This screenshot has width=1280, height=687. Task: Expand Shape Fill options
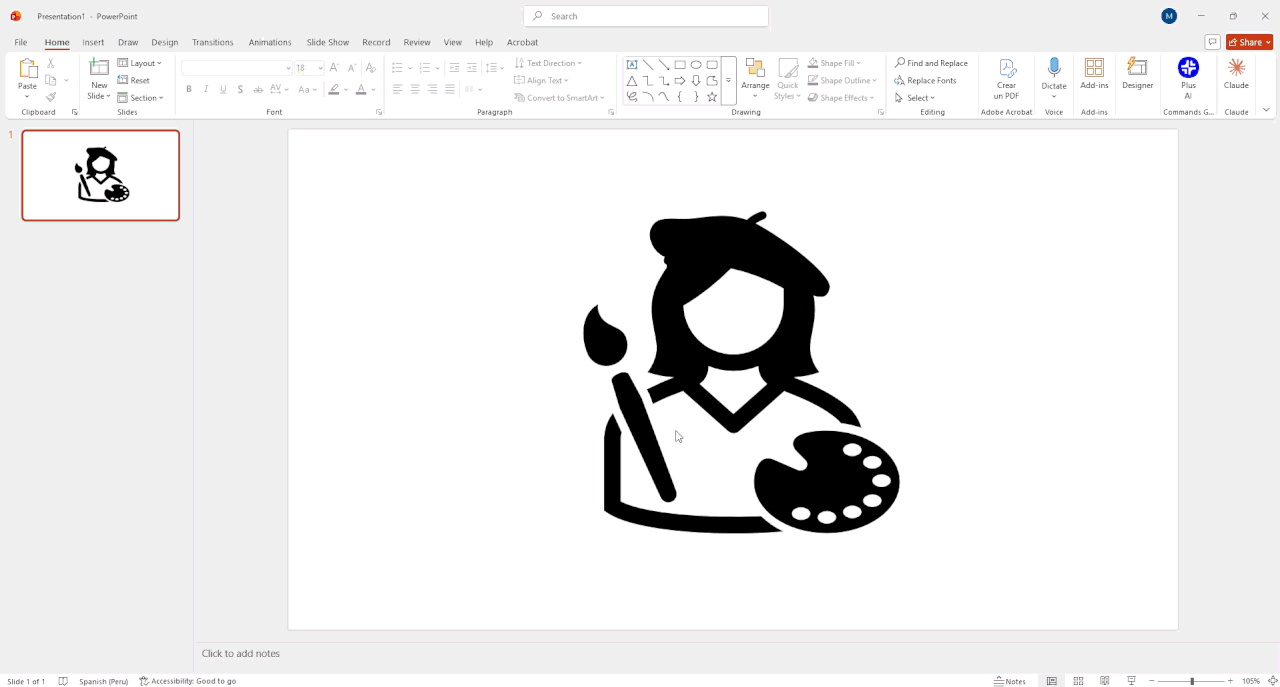point(834,63)
